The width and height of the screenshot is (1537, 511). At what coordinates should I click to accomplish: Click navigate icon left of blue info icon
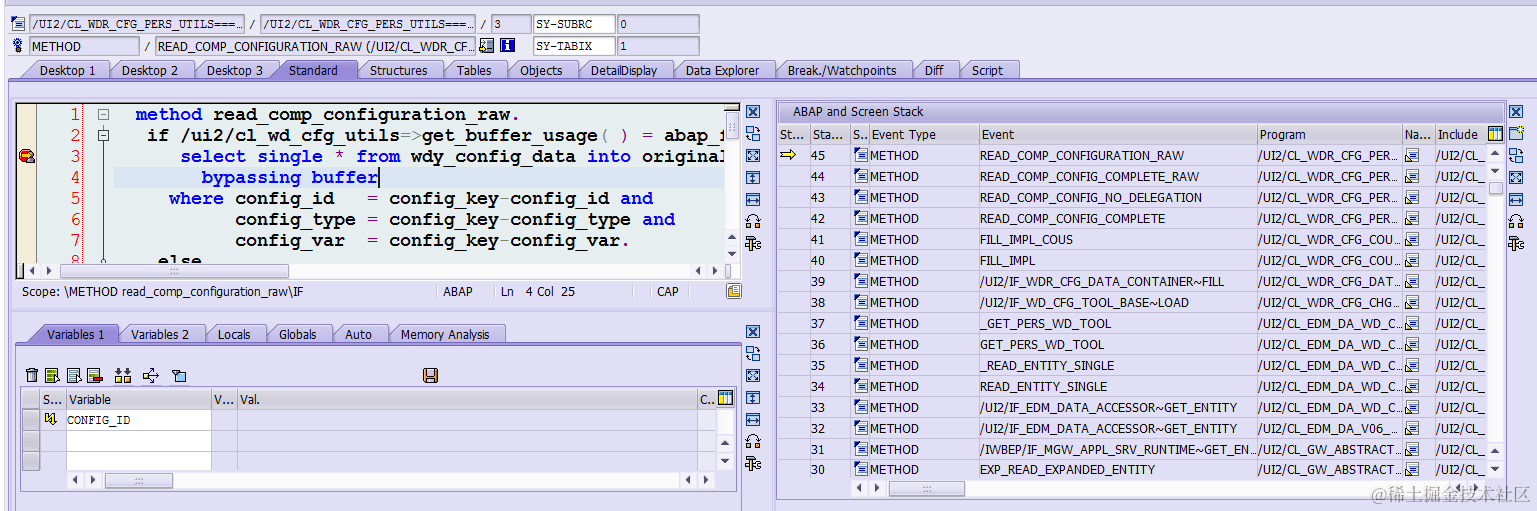tap(487, 46)
